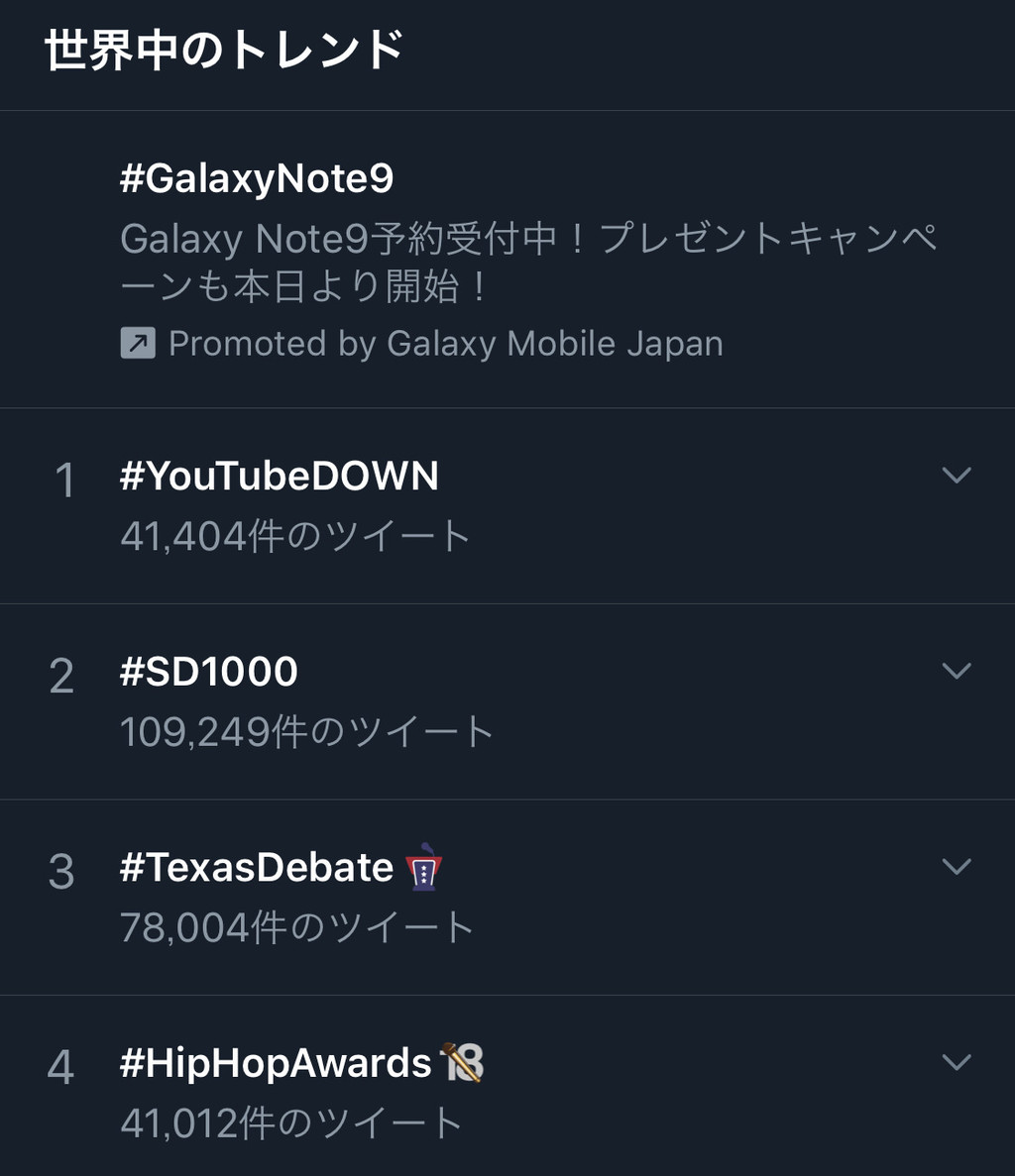Click the podium emoji beside #TexasDebate

coord(424,867)
